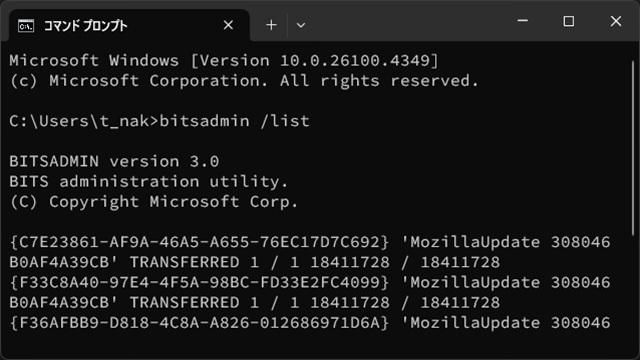Close the terminal window
The image size is (640, 360).
(616, 21)
